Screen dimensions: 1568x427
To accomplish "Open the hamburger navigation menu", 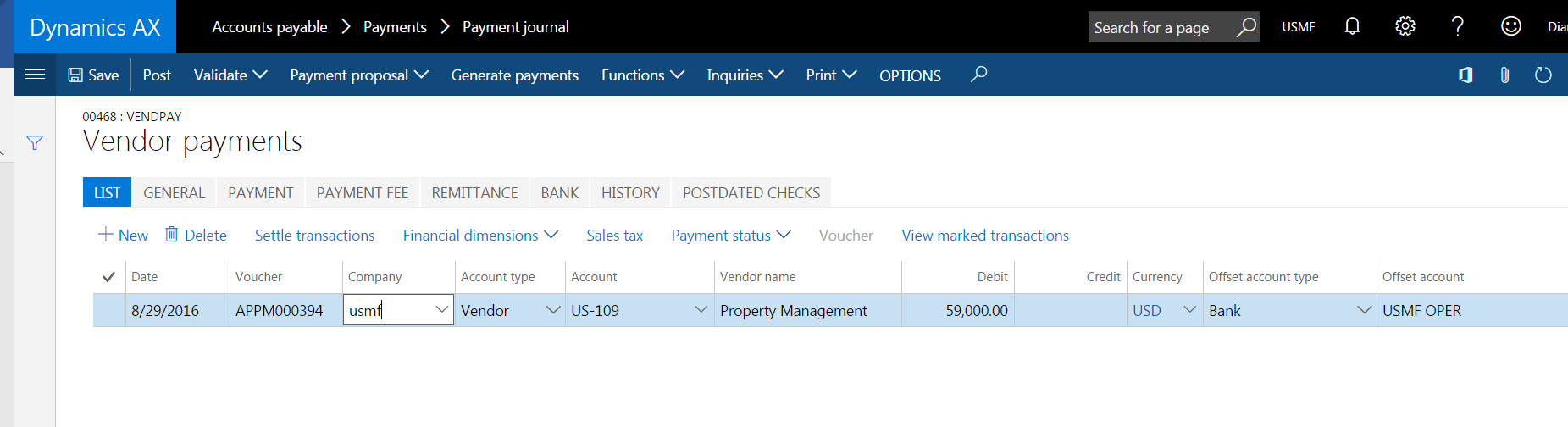I will pyautogui.click(x=35, y=75).
